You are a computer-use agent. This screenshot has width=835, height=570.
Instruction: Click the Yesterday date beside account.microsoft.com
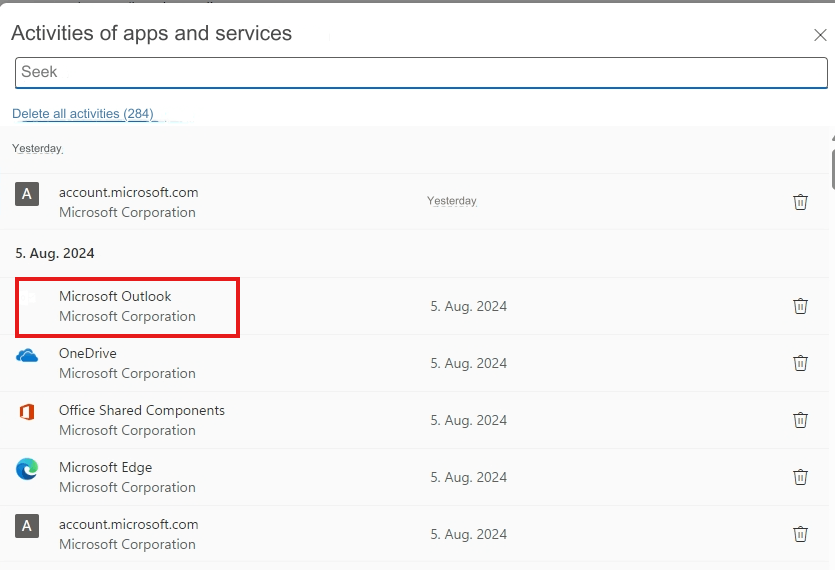pyautogui.click(x=452, y=201)
